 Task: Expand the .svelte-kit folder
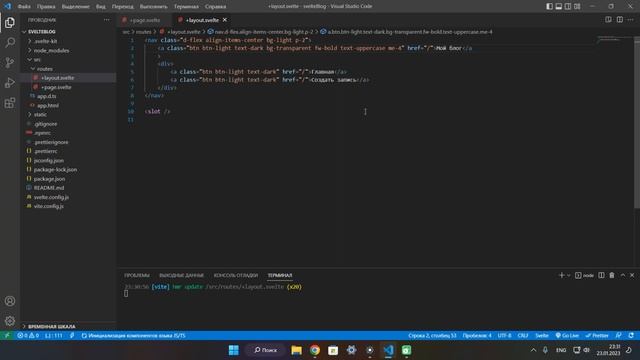coord(29,41)
